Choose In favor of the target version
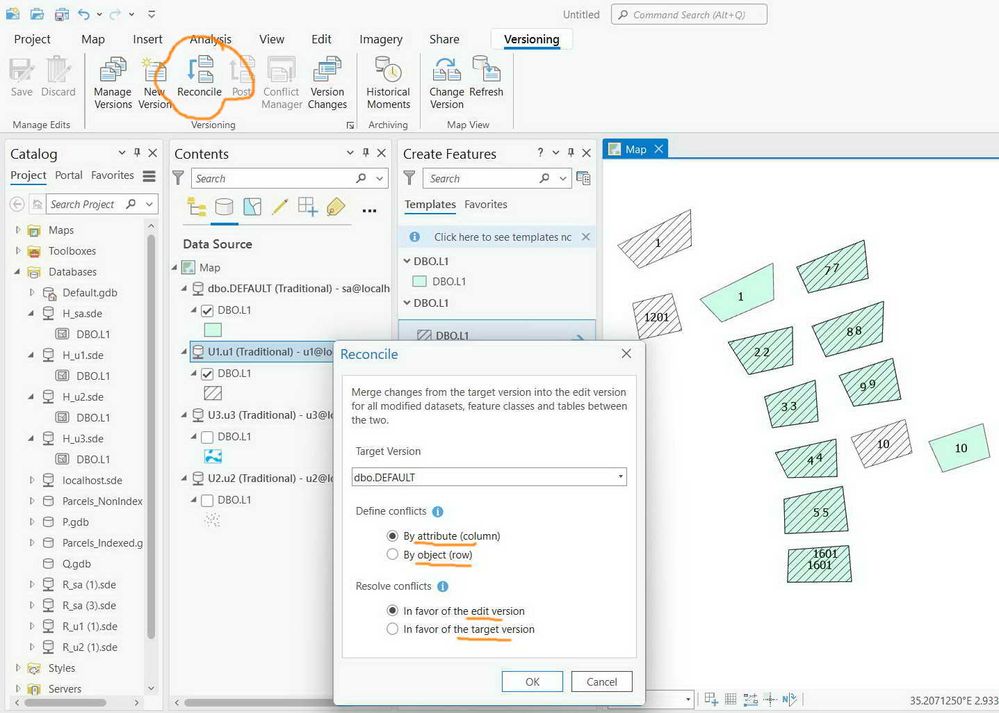Image resolution: width=999 pixels, height=713 pixels. coord(392,629)
